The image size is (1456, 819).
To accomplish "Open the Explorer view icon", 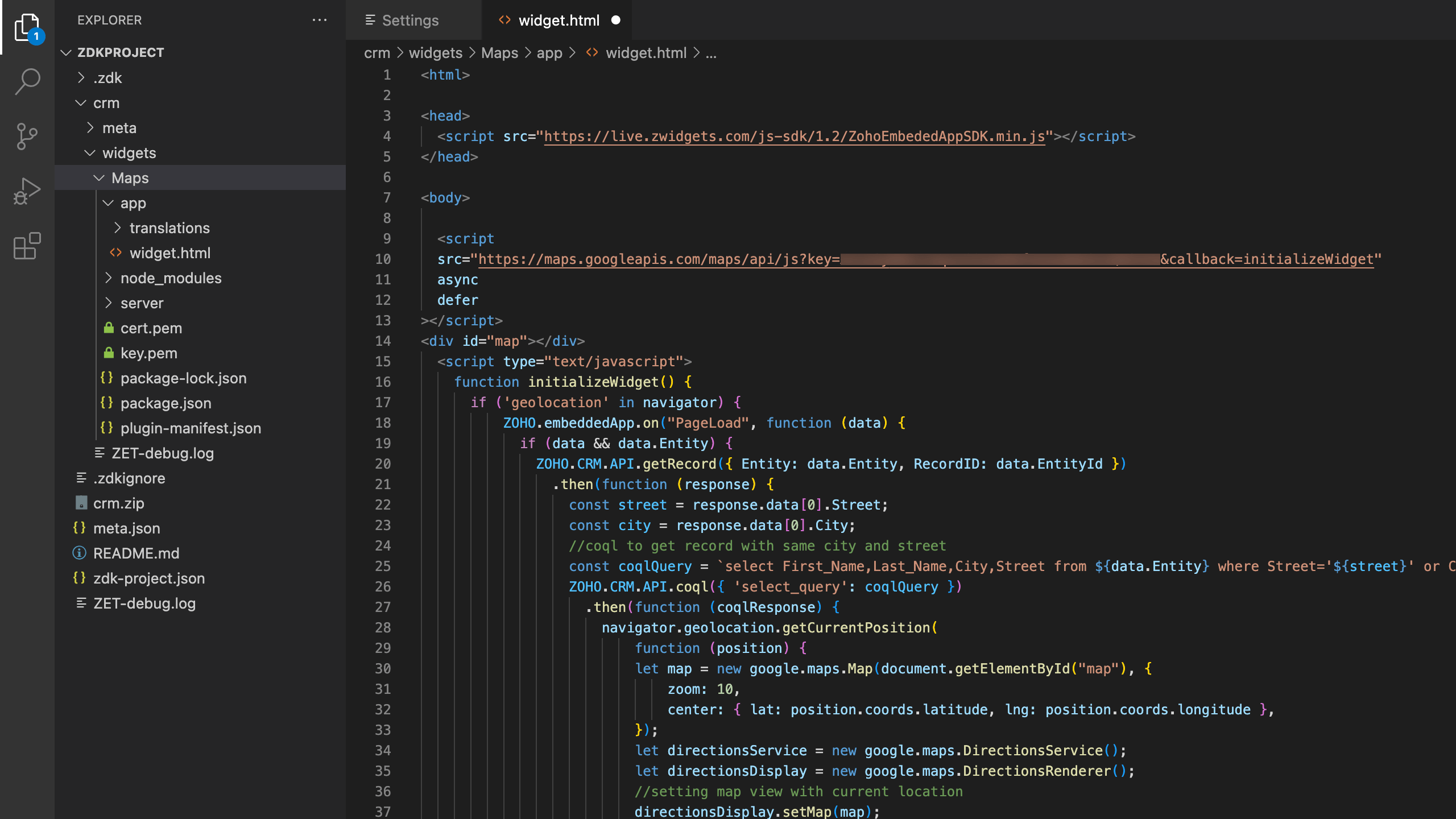I will (27, 27).
